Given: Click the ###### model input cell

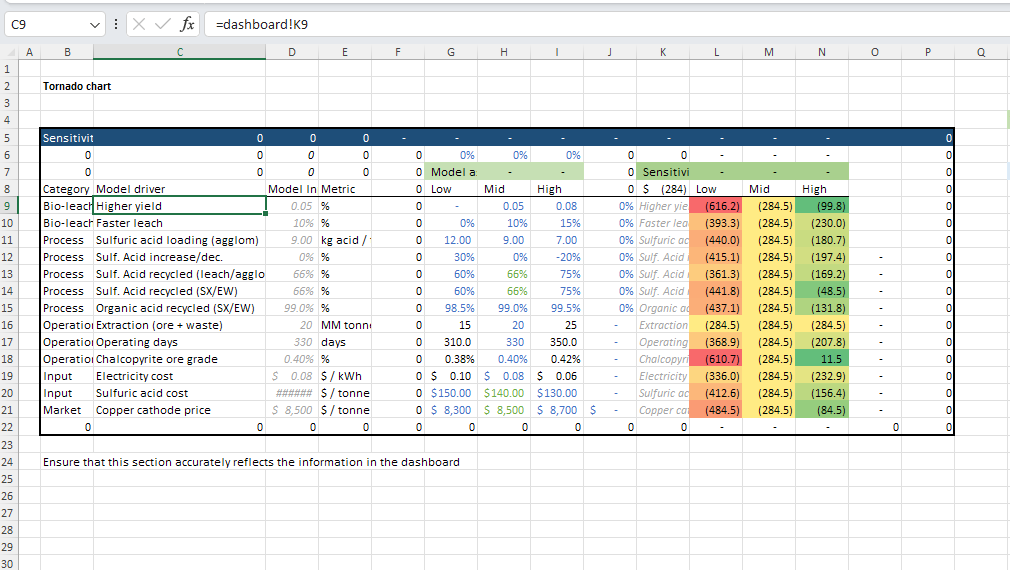Looking at the screenshot, I should click(x=292, y=393).
